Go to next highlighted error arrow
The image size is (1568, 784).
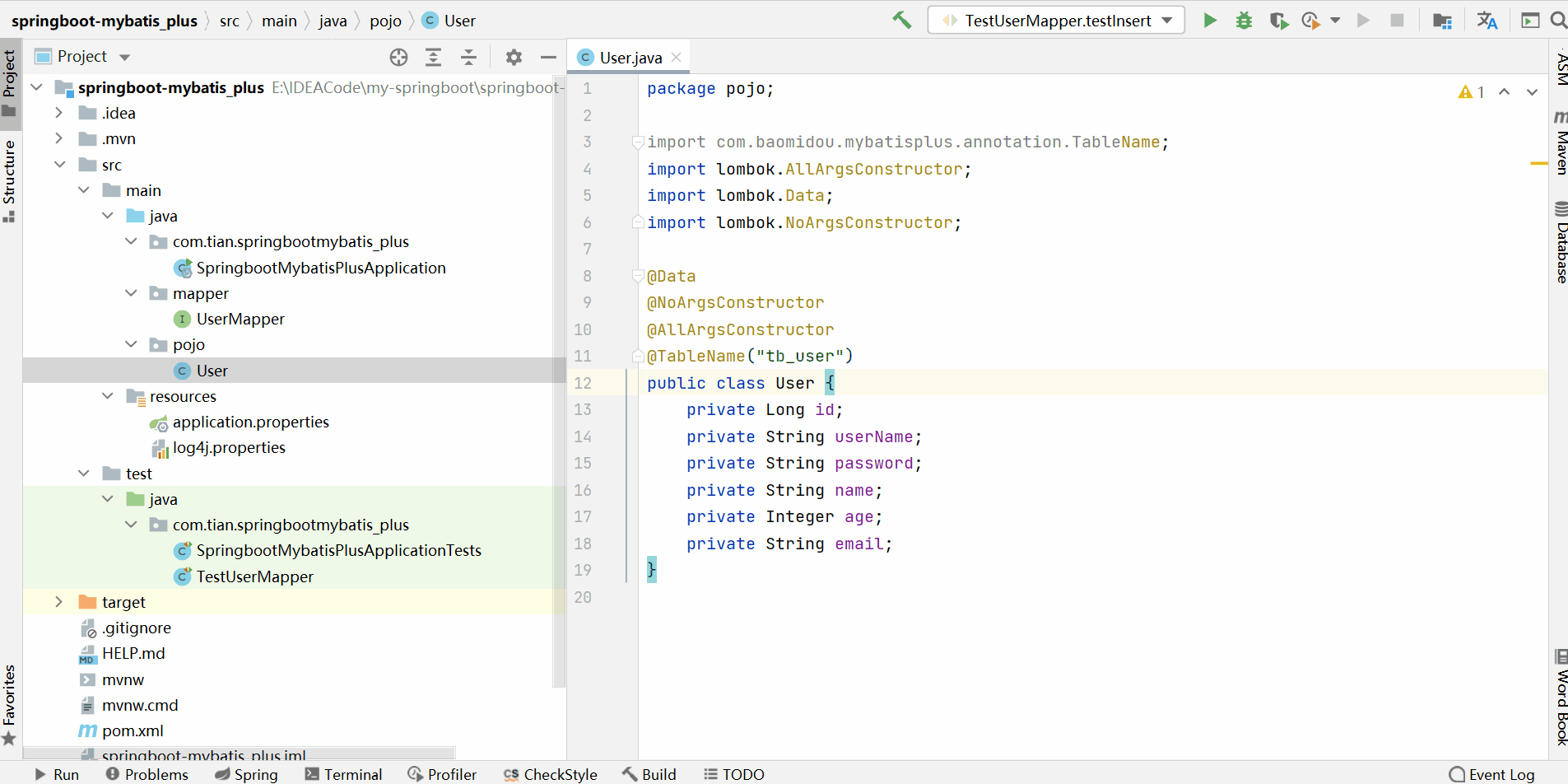point(1532,91)
